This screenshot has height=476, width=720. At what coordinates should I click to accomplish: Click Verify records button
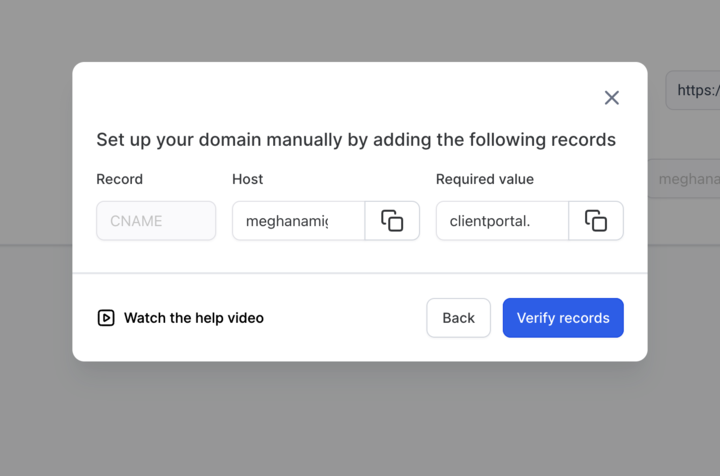click(x=563, y=318)
